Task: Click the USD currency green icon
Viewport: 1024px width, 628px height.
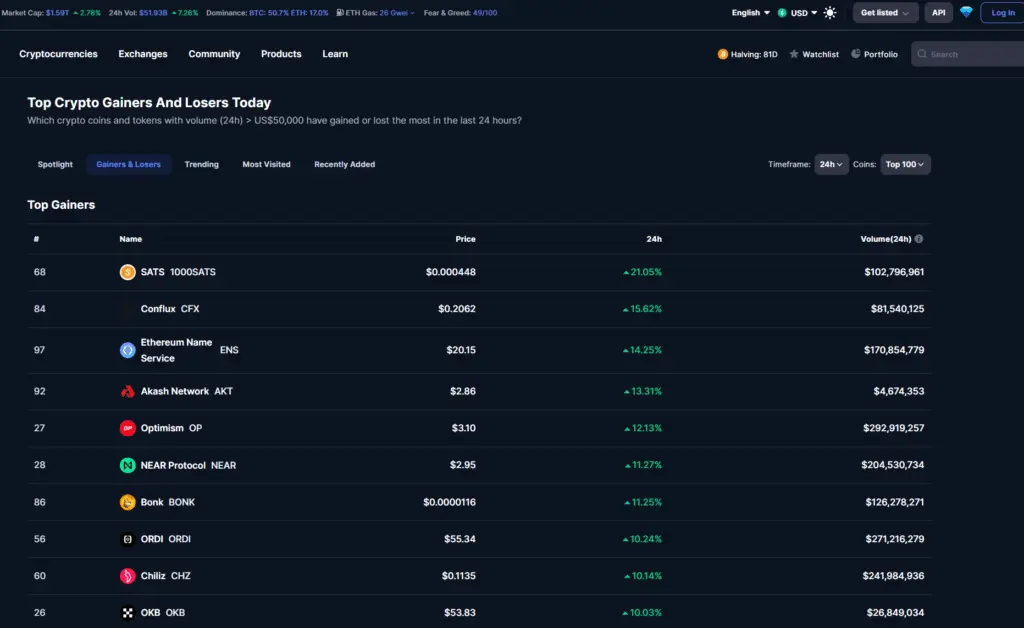Action: coord(782,13)
